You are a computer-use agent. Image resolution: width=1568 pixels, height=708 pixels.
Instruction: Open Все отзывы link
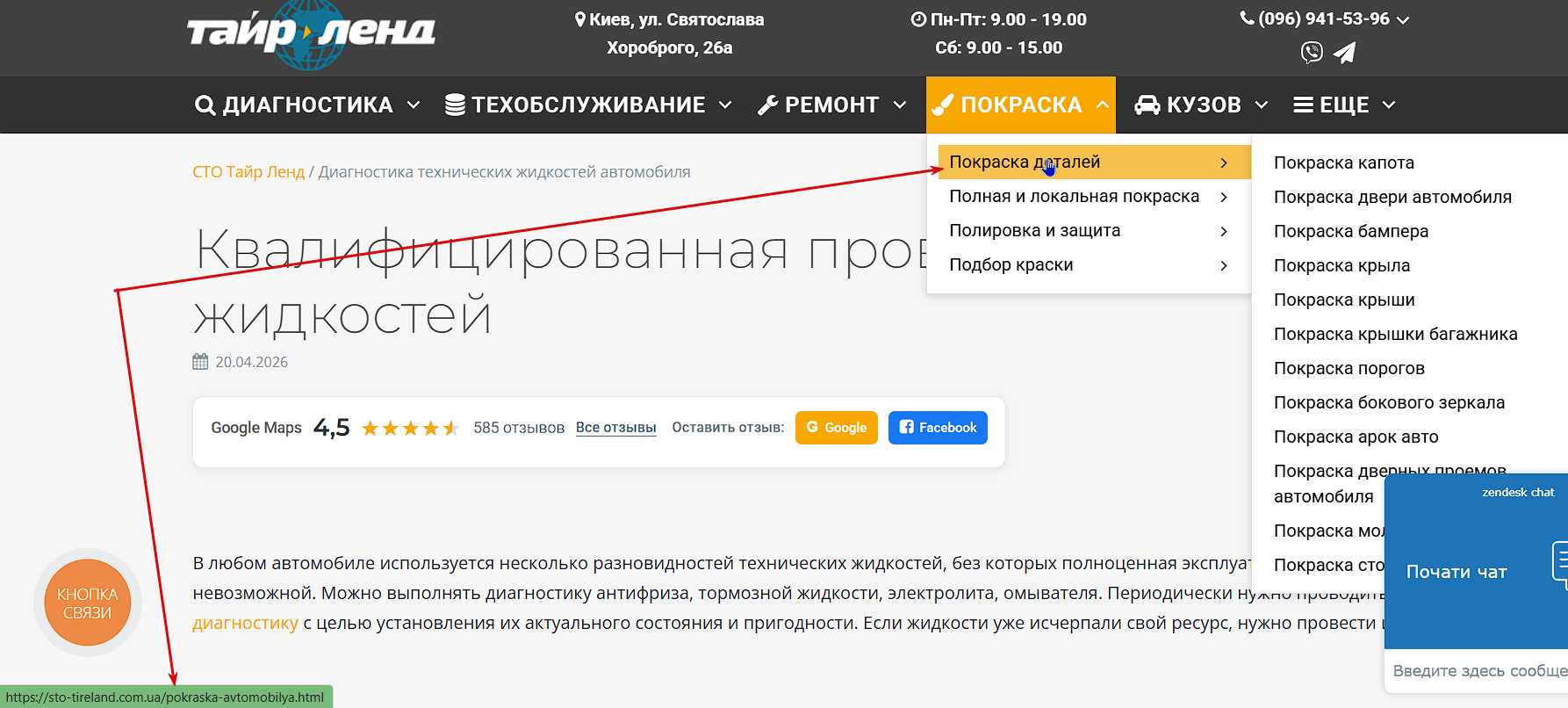click(x=615, y=428)
